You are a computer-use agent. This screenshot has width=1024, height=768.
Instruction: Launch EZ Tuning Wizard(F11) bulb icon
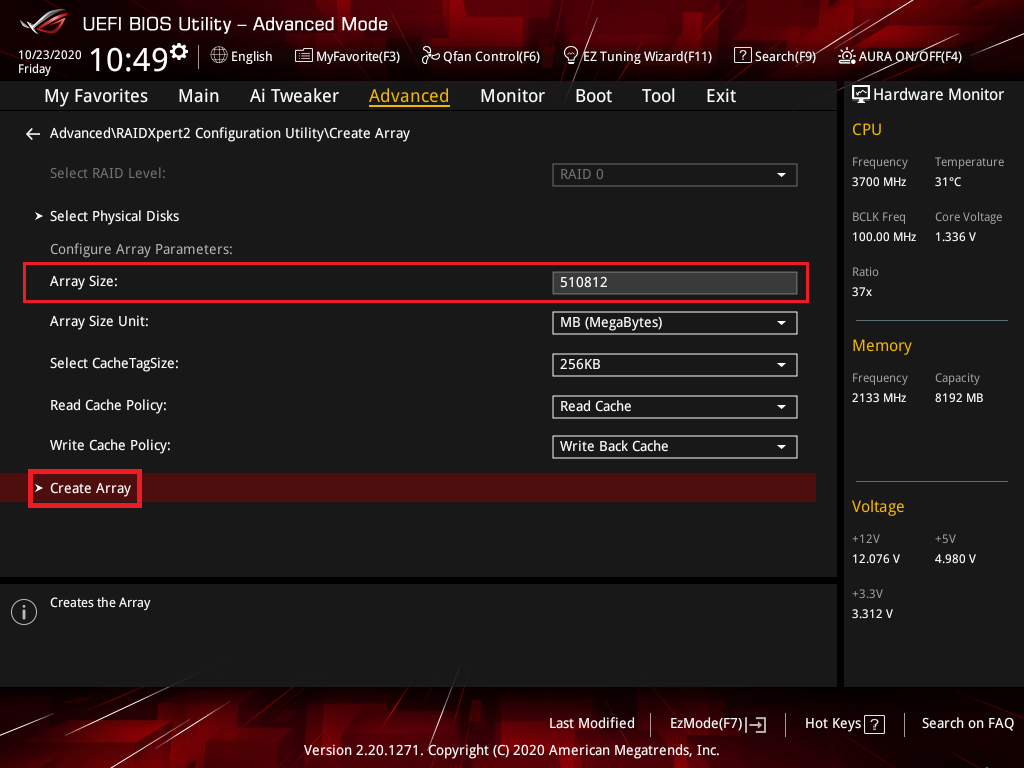click(x=571, y=56)
